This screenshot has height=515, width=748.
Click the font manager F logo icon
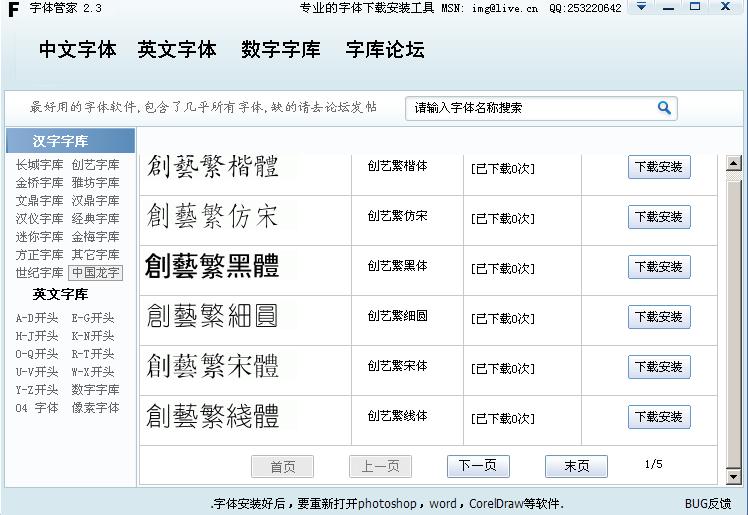pyautogui.click(x=13, y=9)
